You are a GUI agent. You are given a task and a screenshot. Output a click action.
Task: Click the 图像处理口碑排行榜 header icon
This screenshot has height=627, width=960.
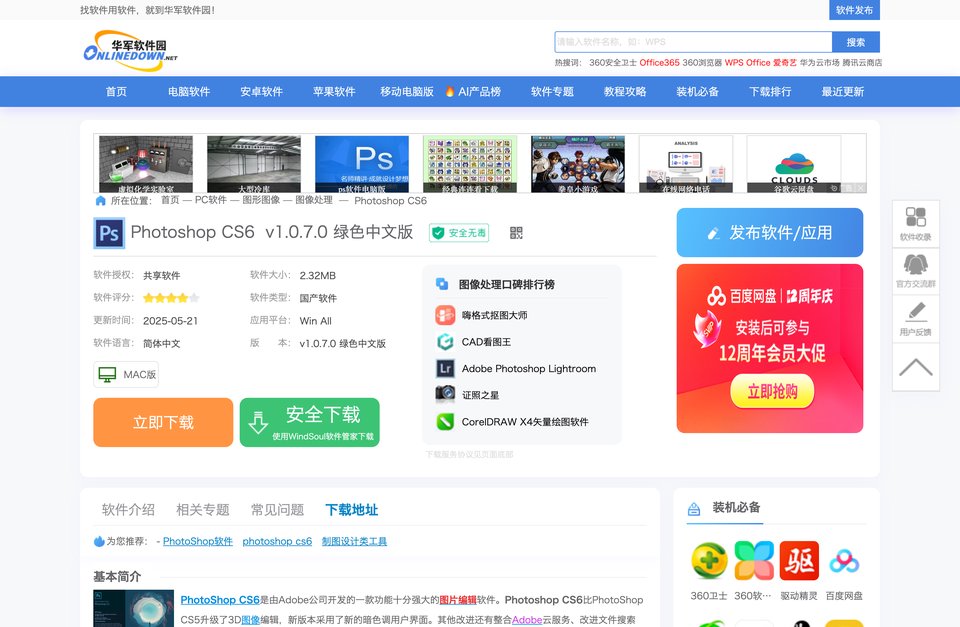pyautogui.click(x=442, y=284)
